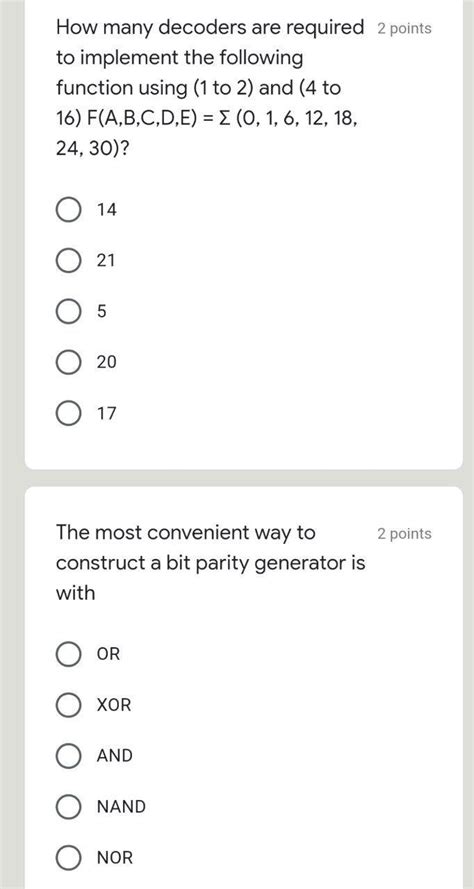This screenshot has width=474, height=889.
Task: Mark the AND radio circle
Action: tap(68, 756)
